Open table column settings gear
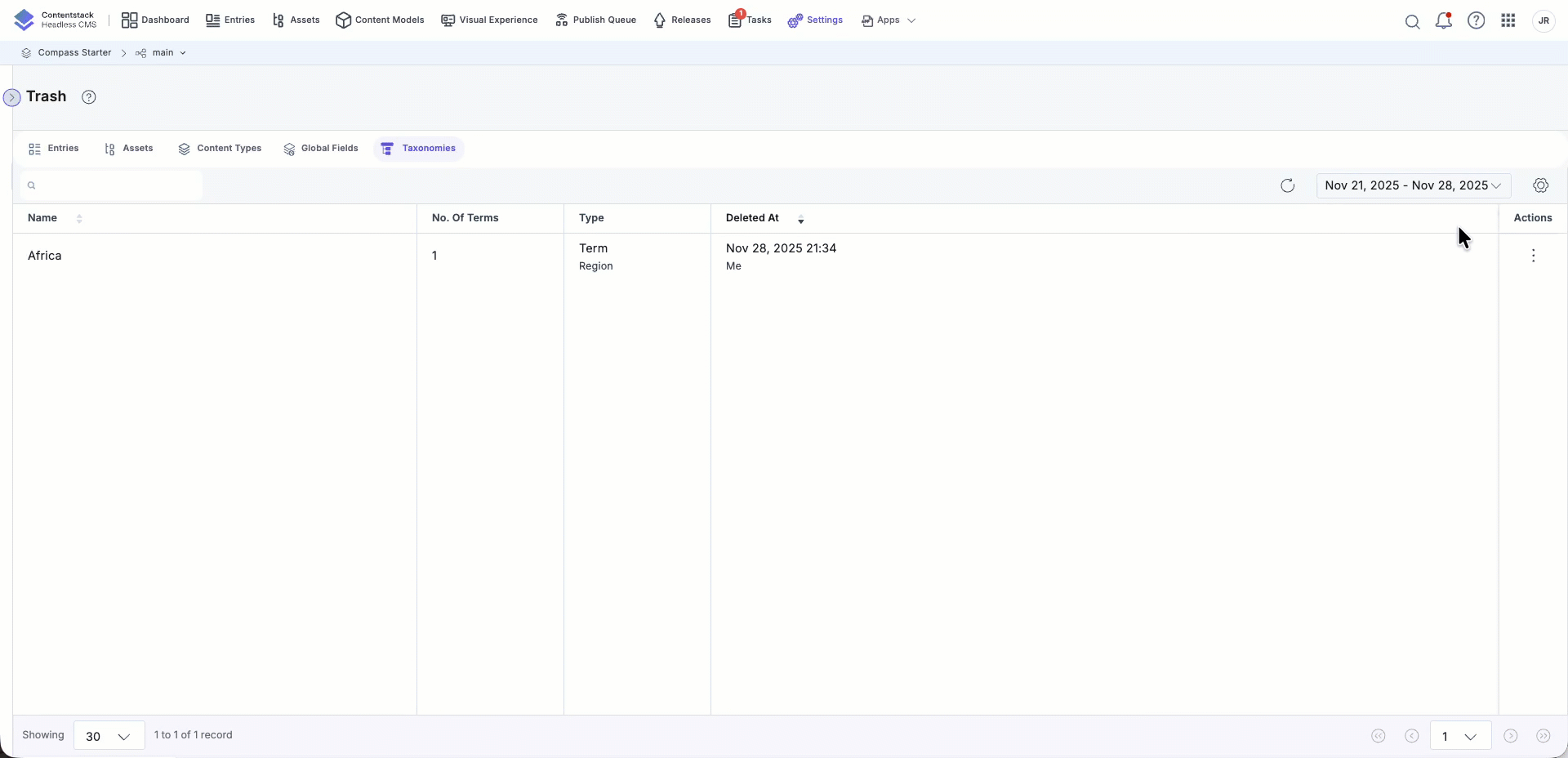 tap(1541, 185)
